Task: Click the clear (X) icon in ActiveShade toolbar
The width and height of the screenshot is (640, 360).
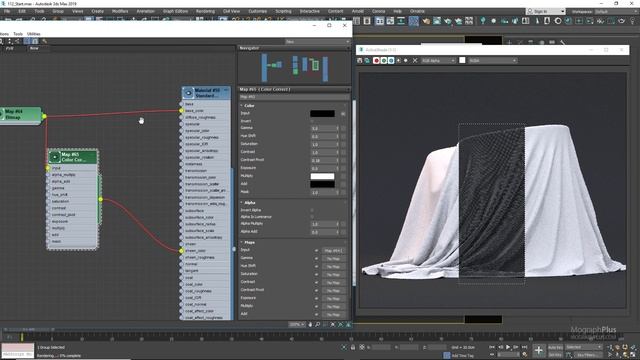Action: (x=415, y=60)
